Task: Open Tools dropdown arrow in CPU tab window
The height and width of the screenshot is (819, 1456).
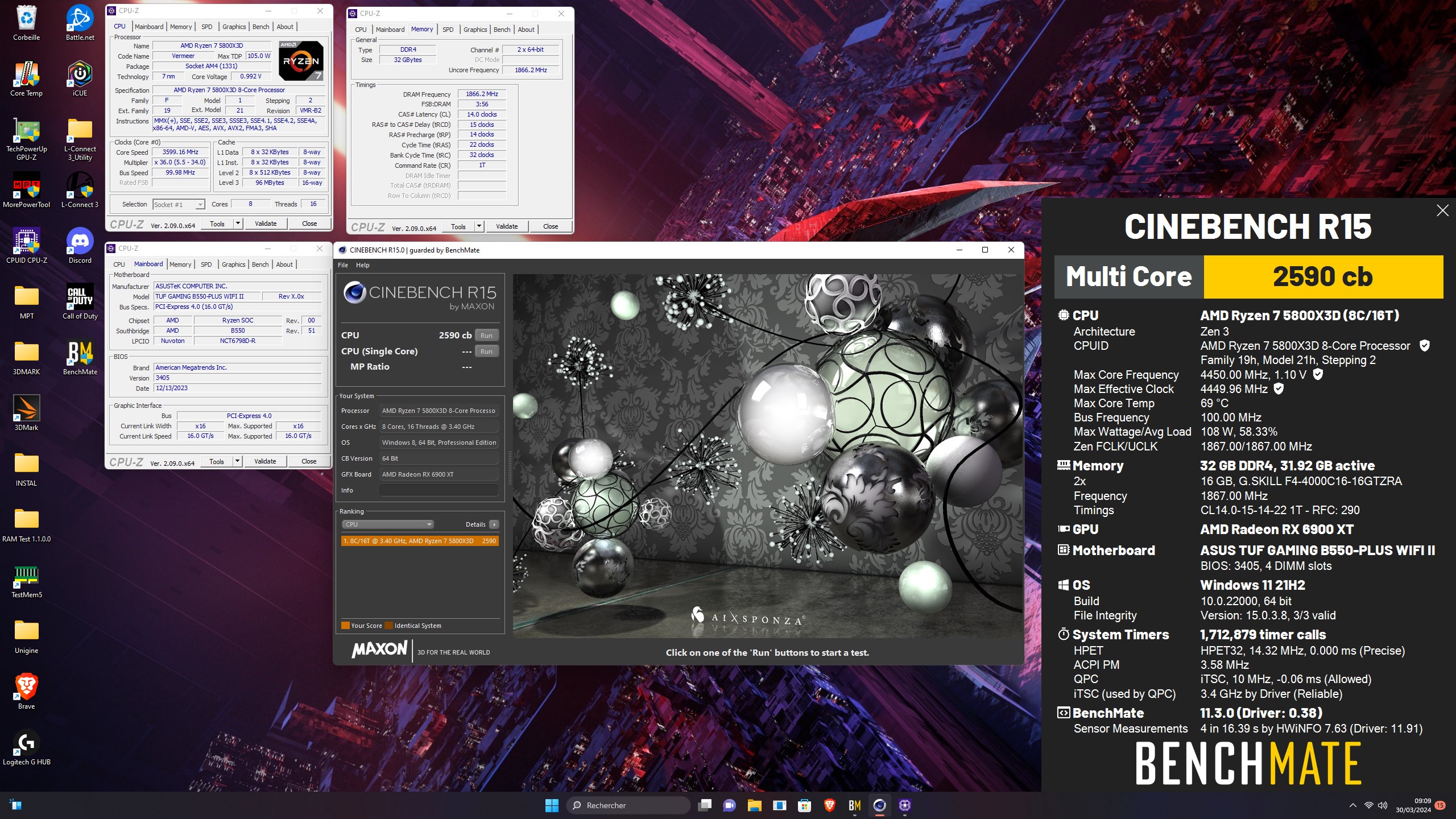Action: 238,224
